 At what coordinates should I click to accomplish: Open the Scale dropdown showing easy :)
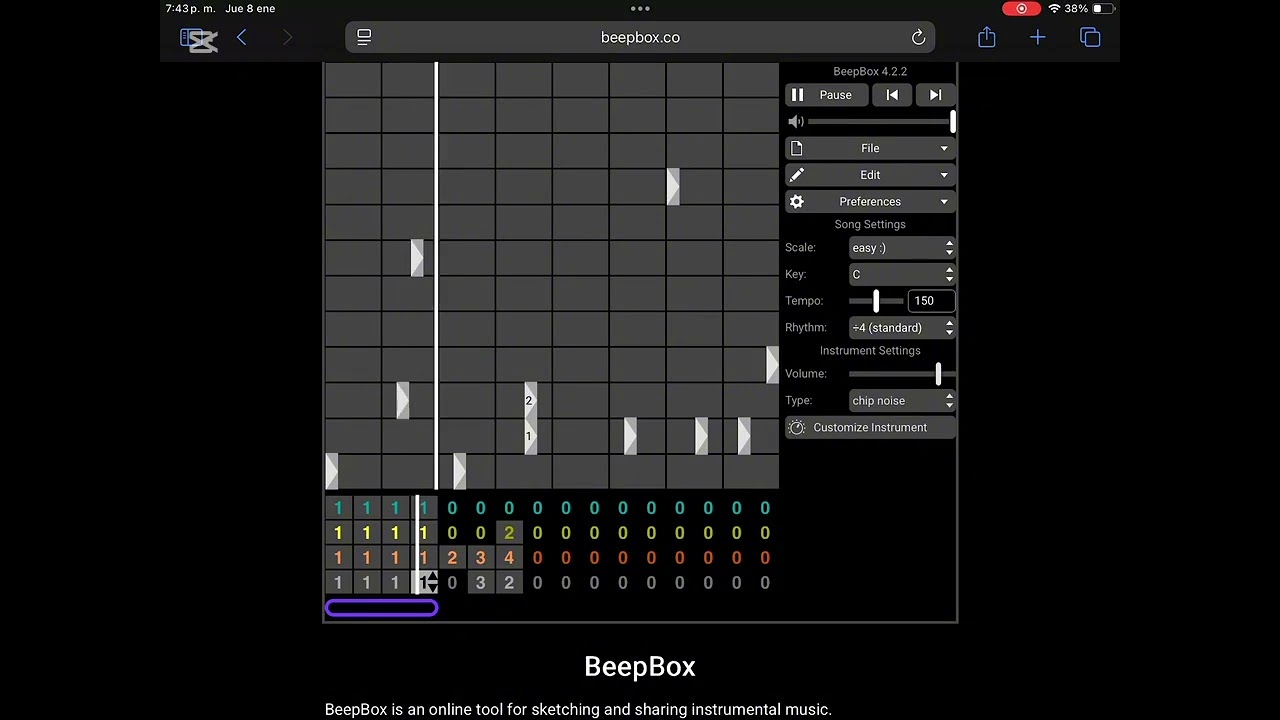click(x=902, y=248)
